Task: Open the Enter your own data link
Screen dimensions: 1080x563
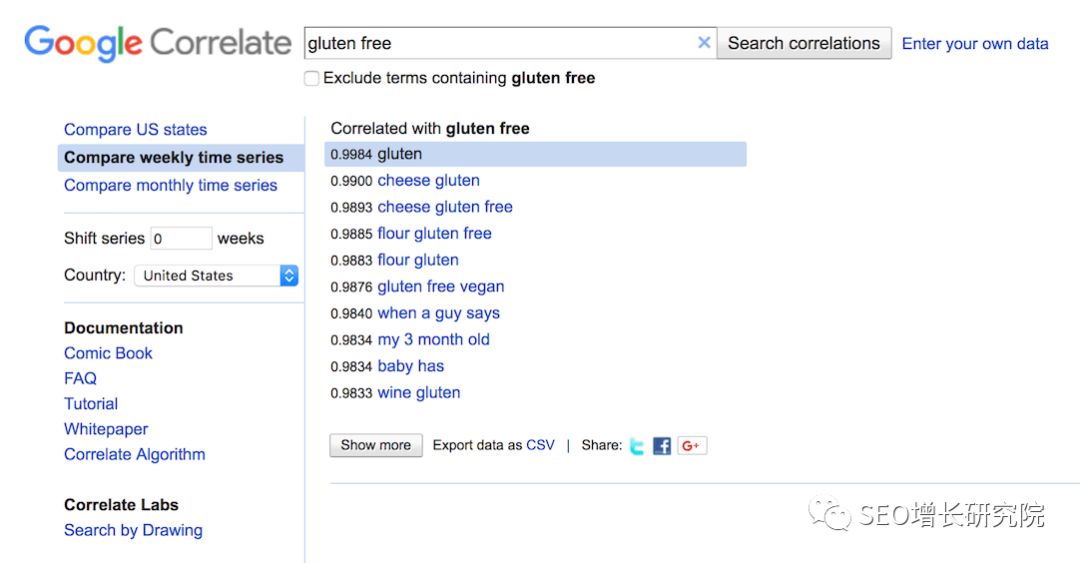Action: (x=975, y=44)
